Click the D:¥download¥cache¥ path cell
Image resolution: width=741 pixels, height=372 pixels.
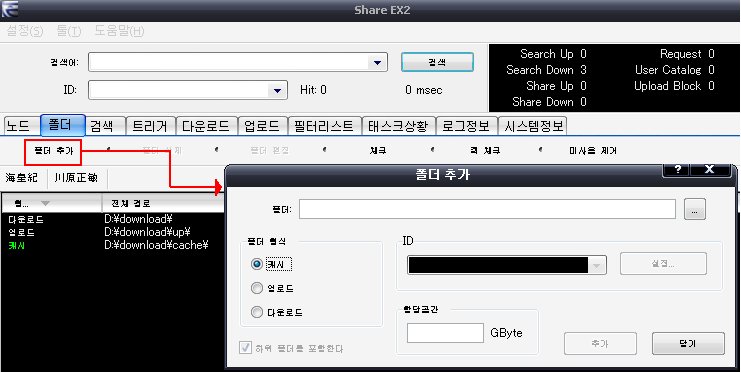[x=156, y=245]
